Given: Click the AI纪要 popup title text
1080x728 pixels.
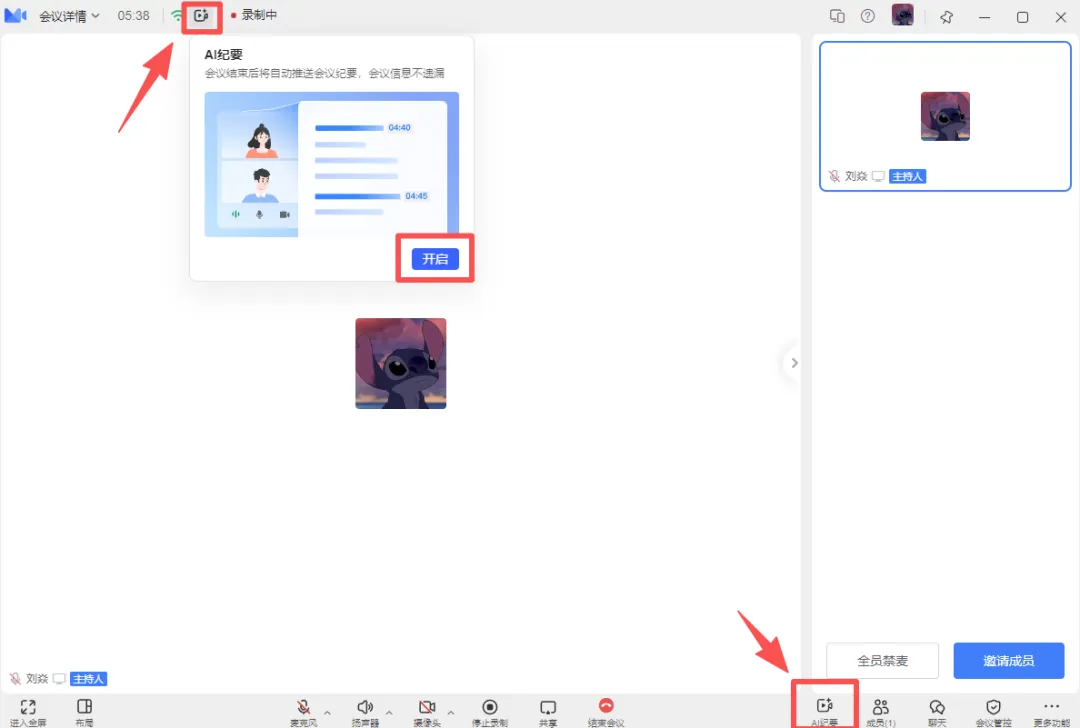Looking at the screenshot, I should coord(224,54).
